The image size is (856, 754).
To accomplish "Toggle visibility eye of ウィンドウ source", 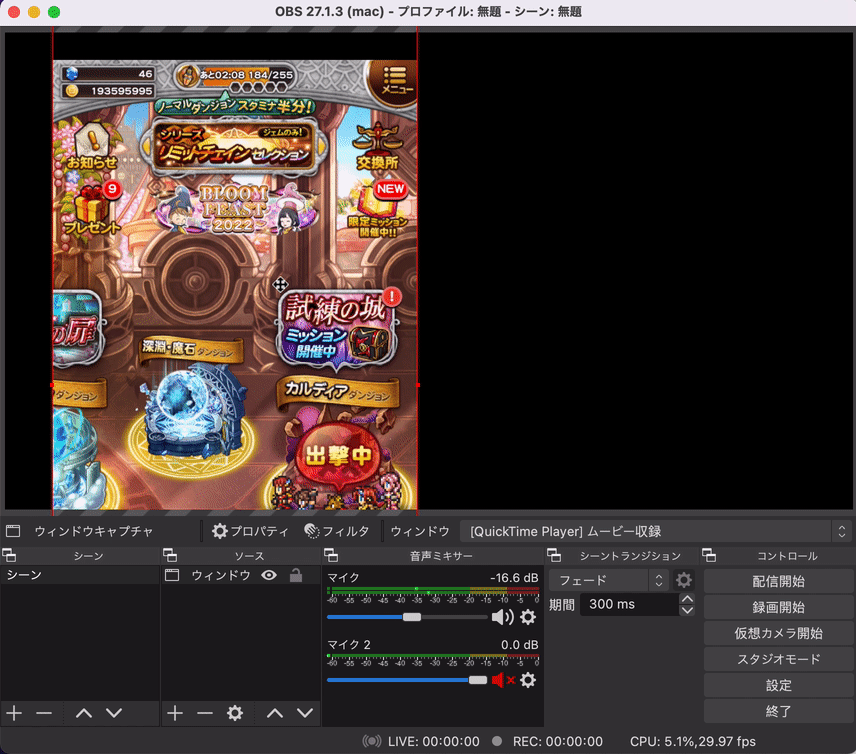I will coord(269,575).
